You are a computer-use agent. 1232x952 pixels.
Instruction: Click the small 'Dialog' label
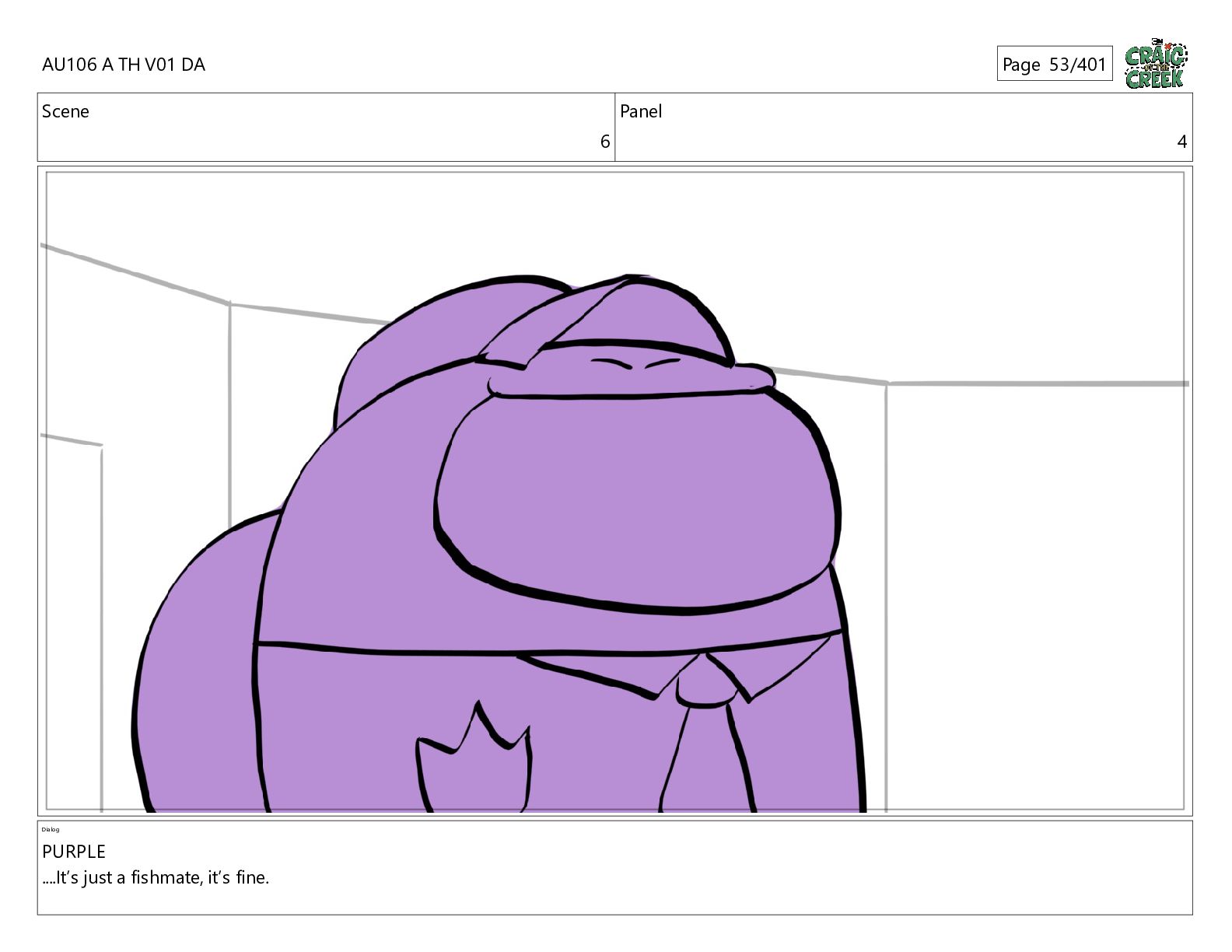(x=51, y=829)
